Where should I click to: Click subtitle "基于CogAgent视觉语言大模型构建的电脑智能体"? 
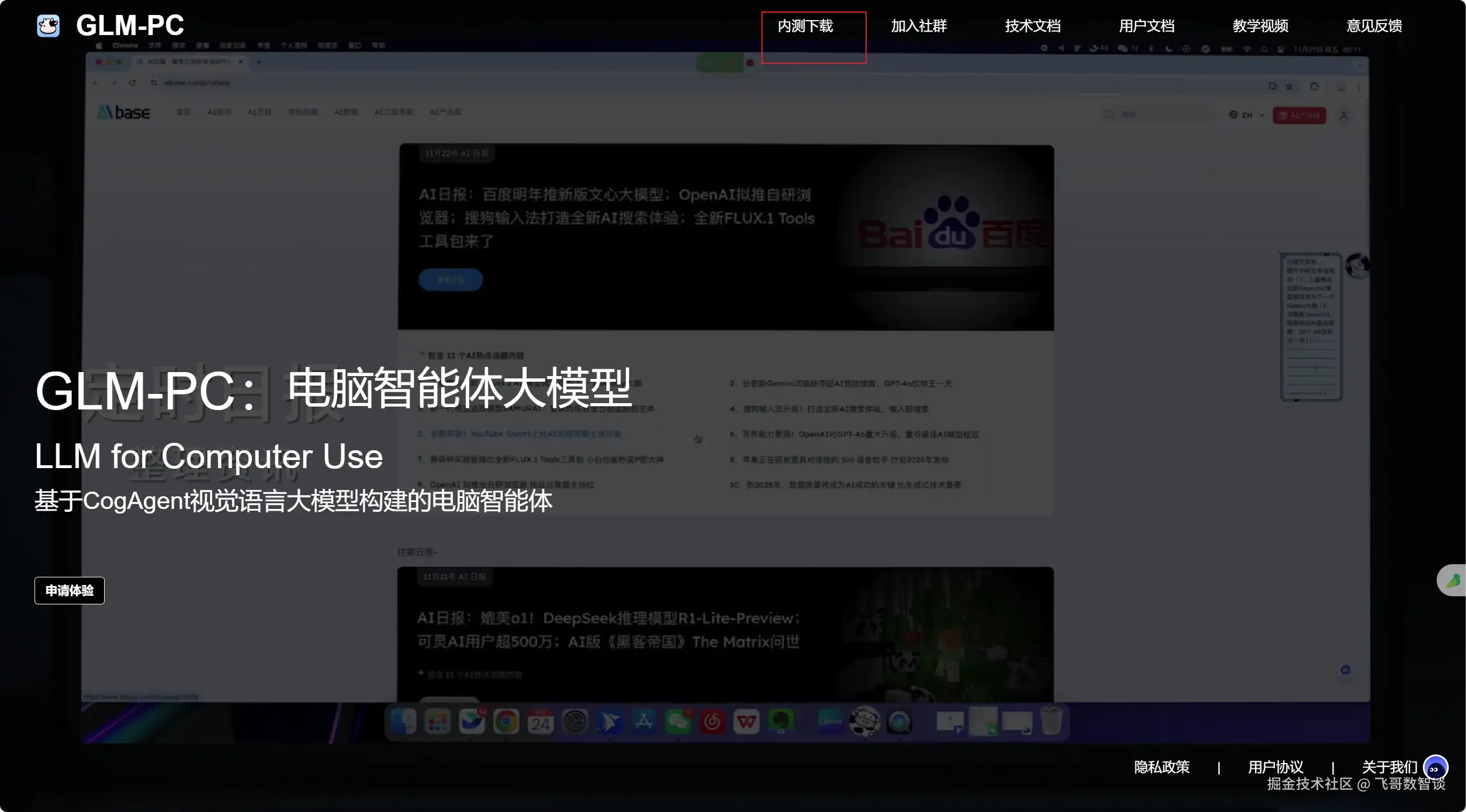coord(293,500)
